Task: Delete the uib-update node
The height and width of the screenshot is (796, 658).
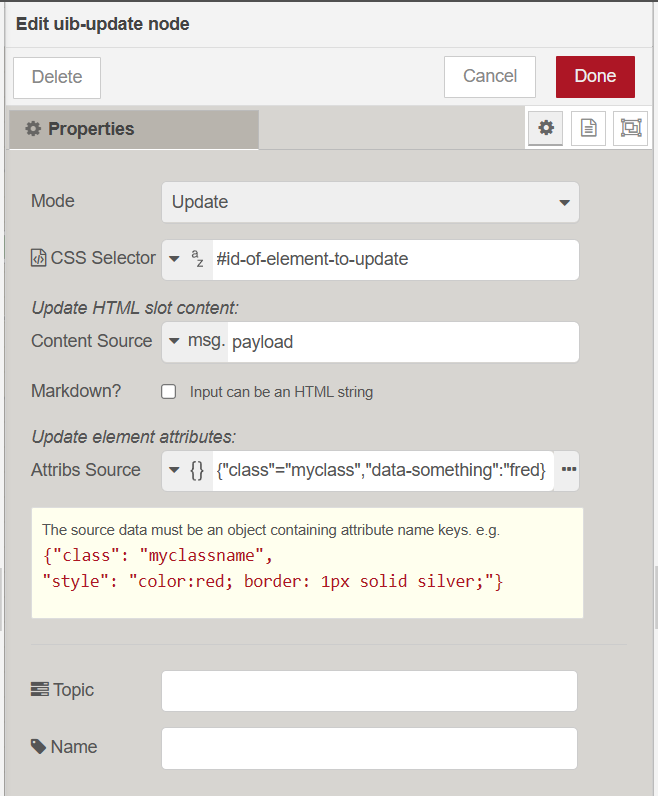Action: [57, 78]
